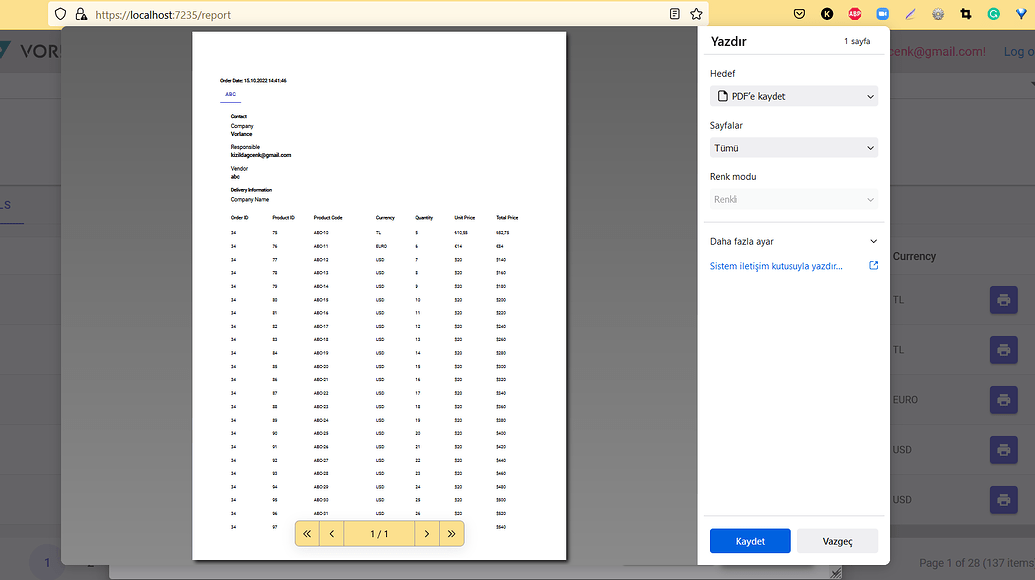Open the Sayfalar pages dropdown
1035x580 pixels.
pos(793,147)
